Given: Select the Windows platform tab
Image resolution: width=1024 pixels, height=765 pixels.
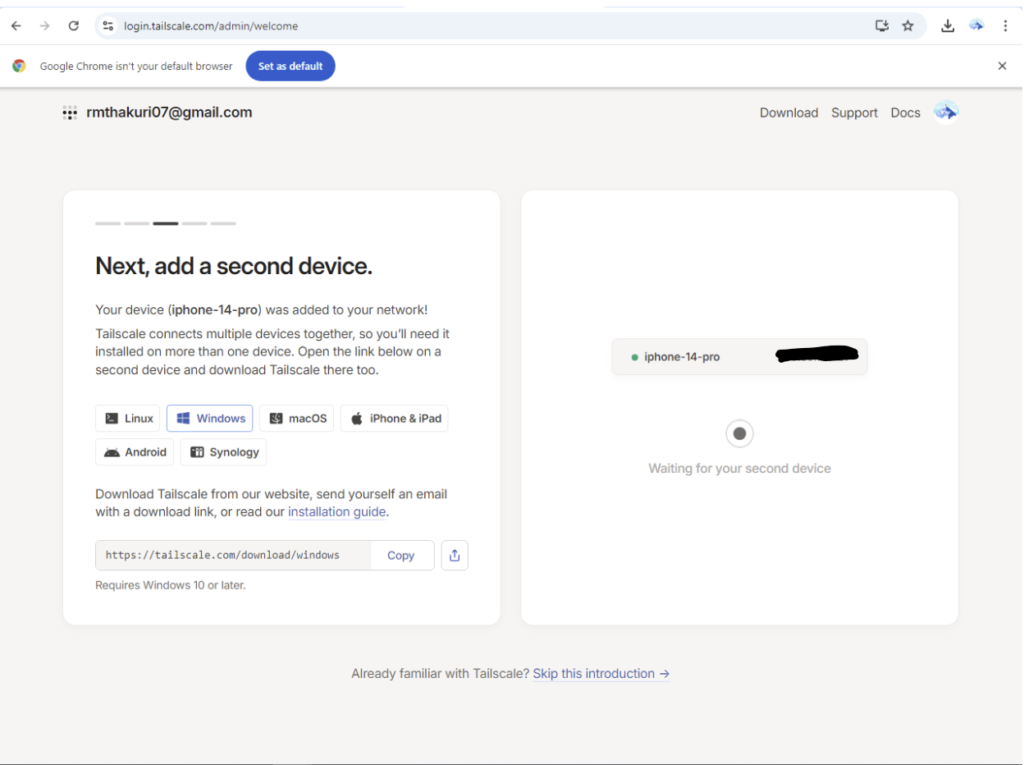Looking at the screenshot, I should click(x=210, y=418).
